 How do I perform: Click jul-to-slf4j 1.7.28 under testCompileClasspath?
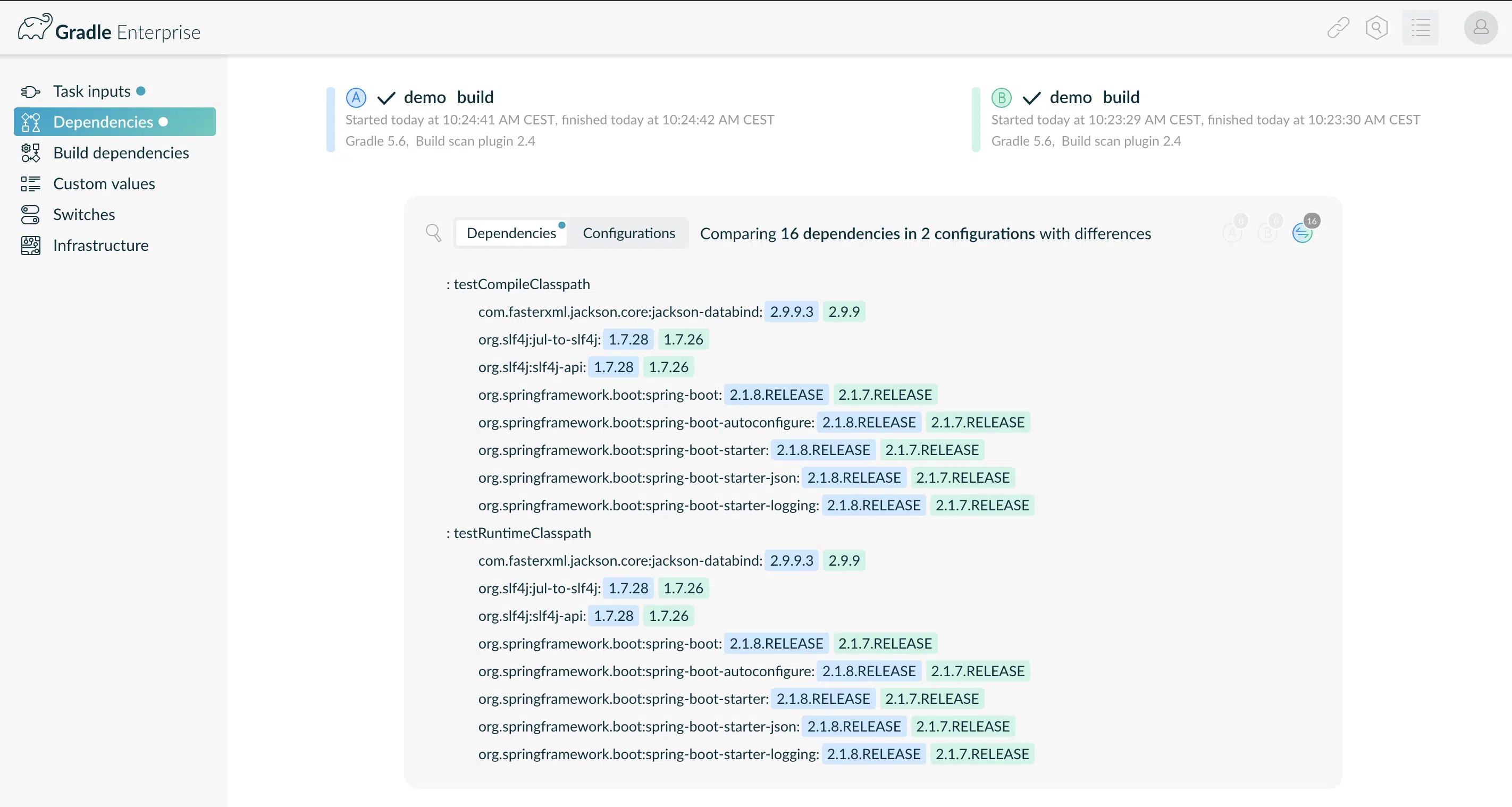click(628, 339)
